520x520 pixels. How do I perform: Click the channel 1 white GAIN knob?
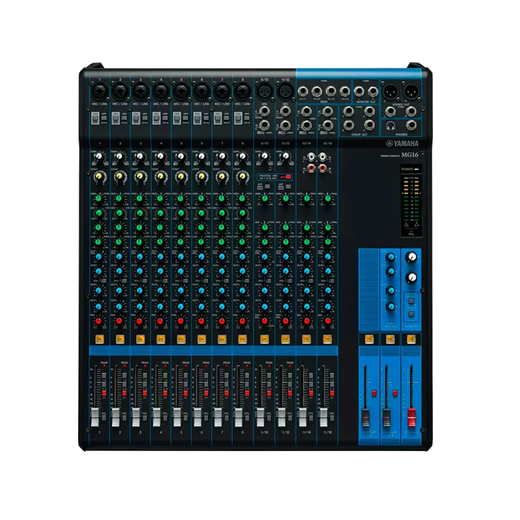click(x=99, y=156)
